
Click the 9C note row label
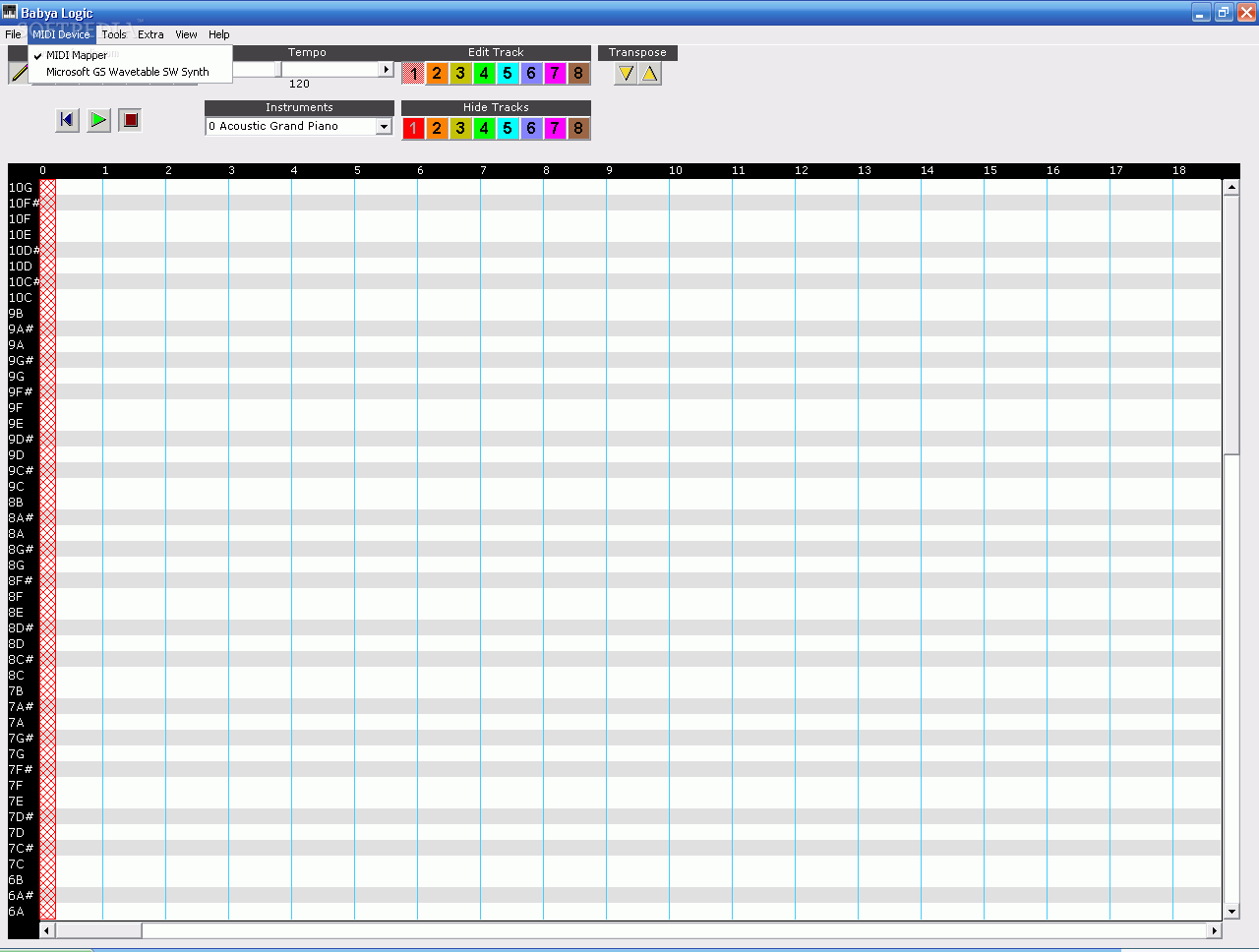(x=17, y=486)
